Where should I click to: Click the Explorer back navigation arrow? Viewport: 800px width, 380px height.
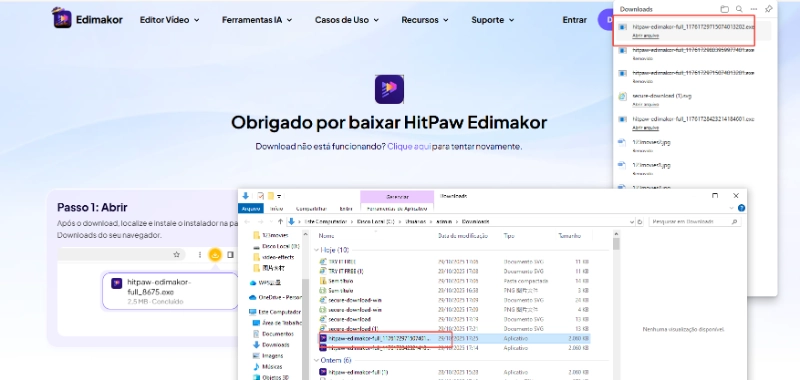coord(247,222)
